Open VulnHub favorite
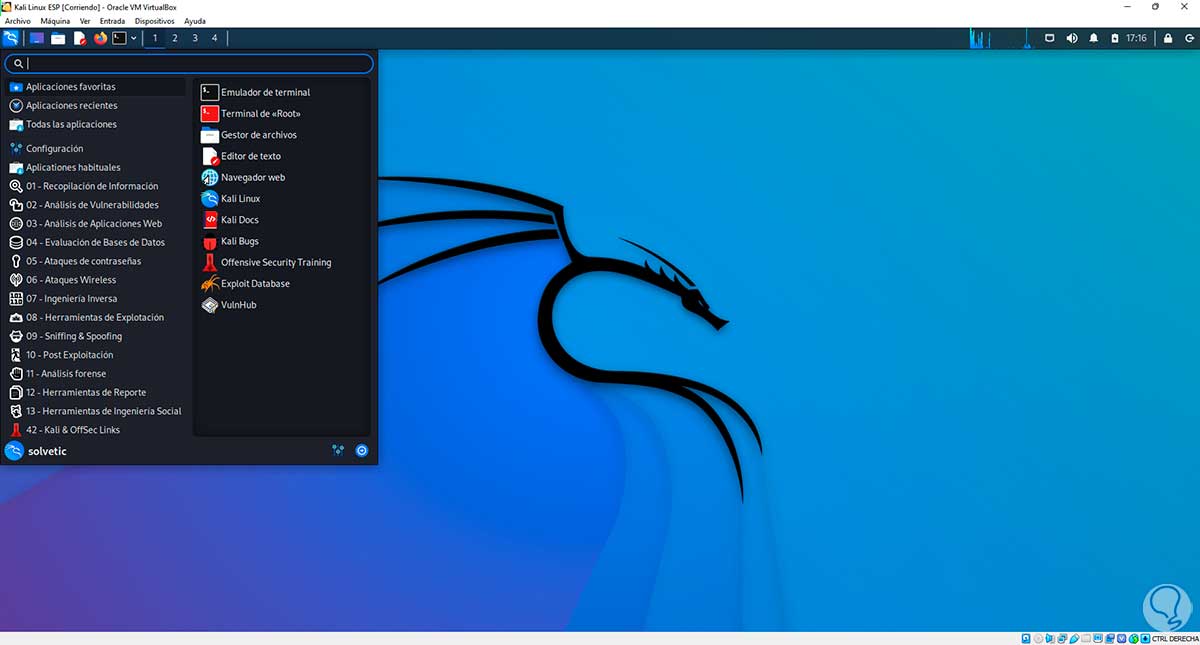 (x=283, y=305)
